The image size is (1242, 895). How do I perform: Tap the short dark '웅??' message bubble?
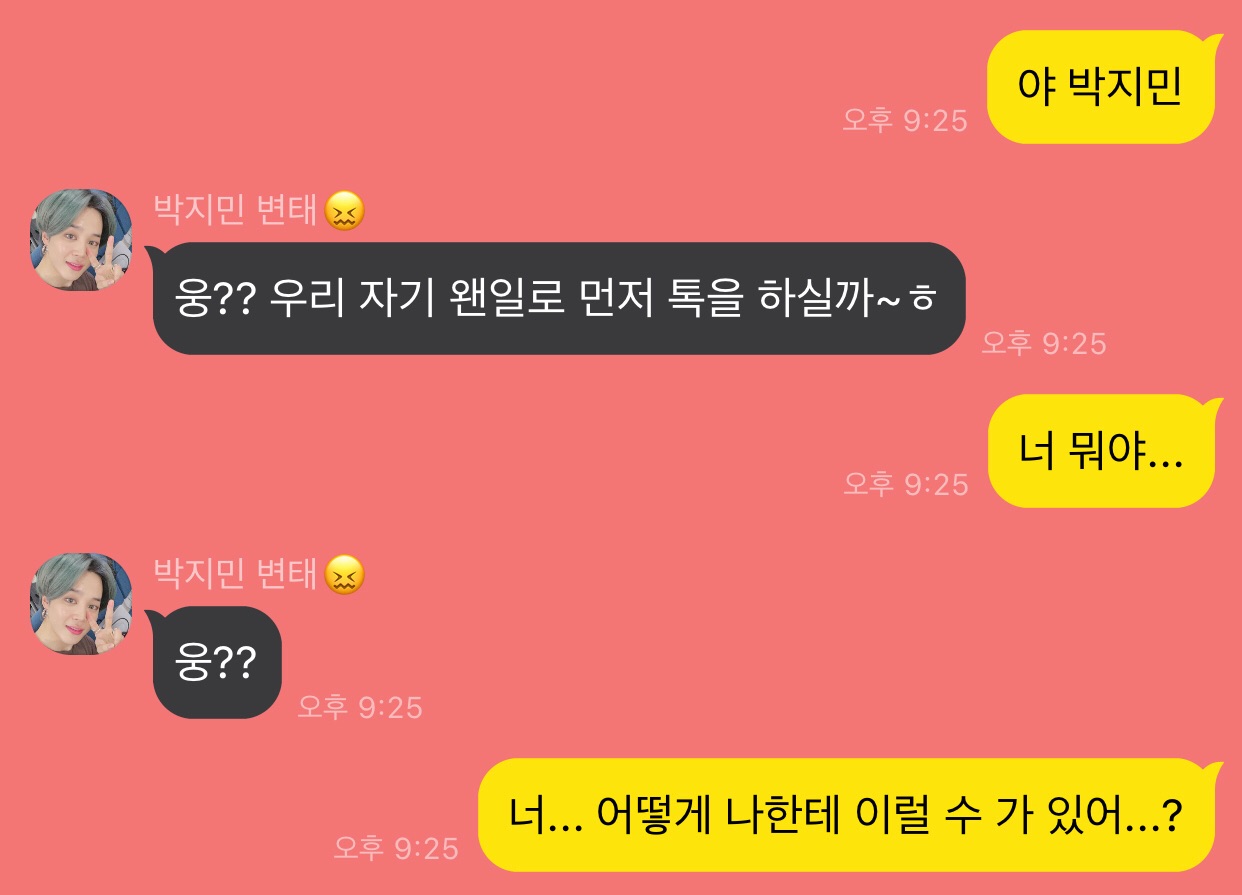214,662
